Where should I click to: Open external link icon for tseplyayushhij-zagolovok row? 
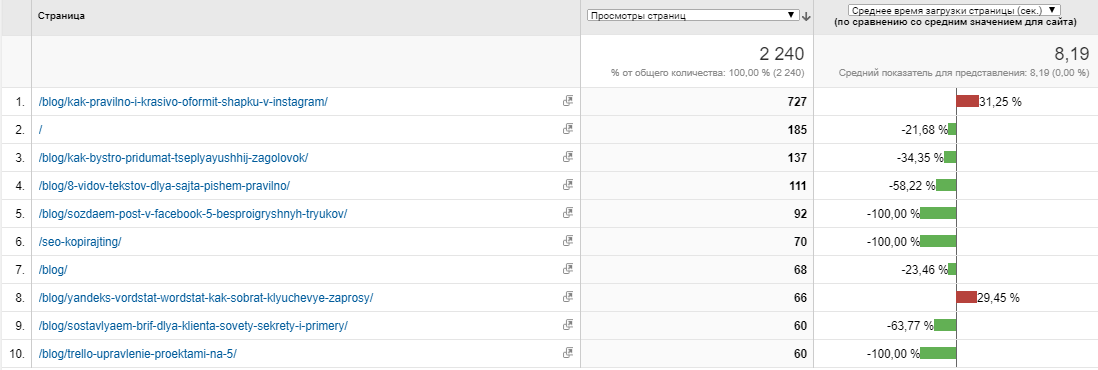pos(568,157)
